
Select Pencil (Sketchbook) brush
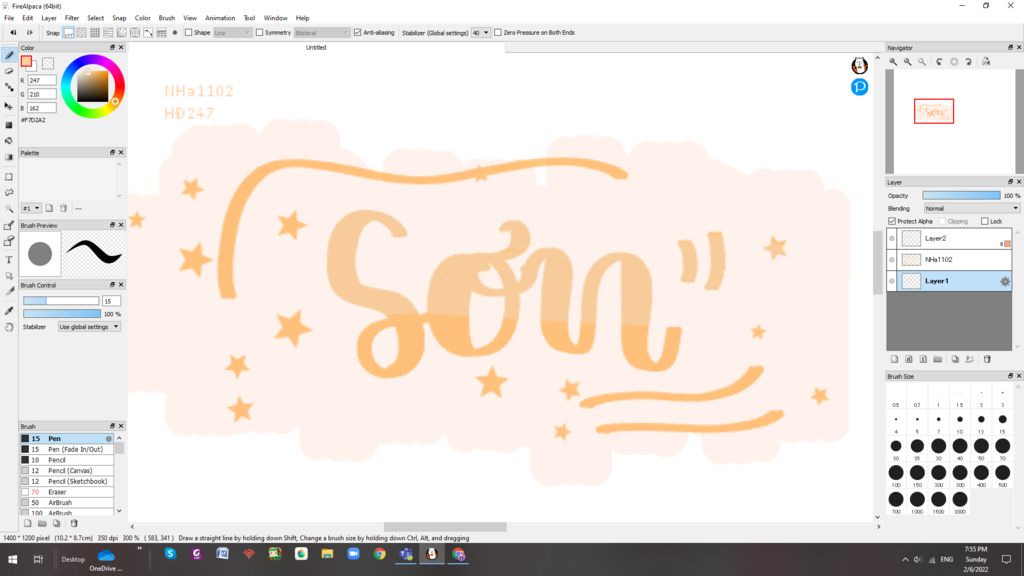(67, 481)
